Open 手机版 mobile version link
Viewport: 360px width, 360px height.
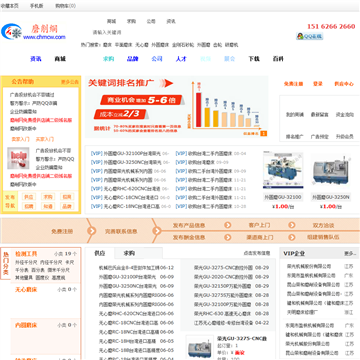coord(37,6)
